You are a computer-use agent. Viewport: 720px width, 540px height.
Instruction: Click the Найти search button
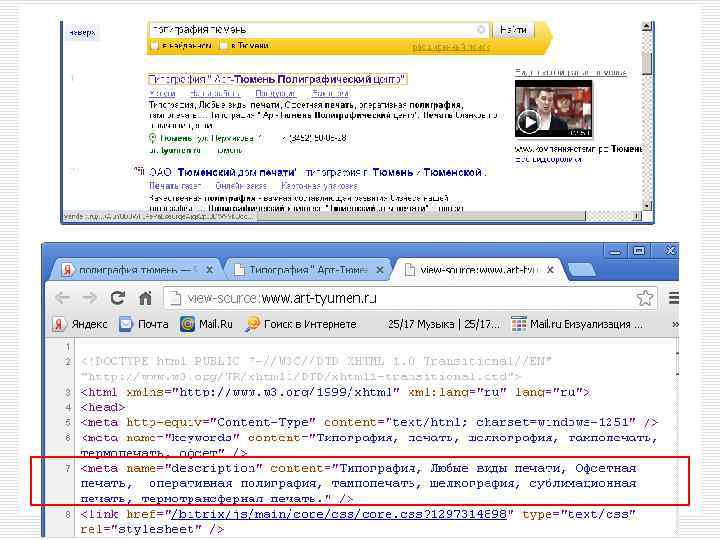[513, 30]
